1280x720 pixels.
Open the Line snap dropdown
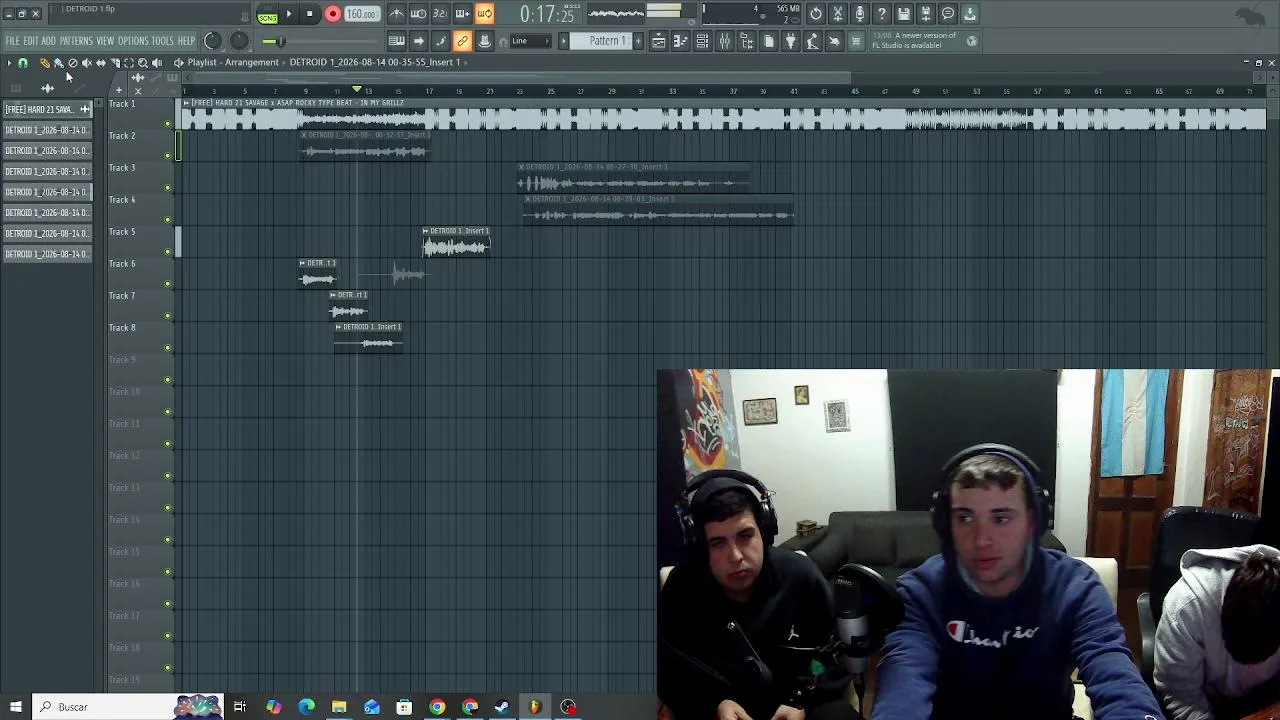tap(531, 41)
